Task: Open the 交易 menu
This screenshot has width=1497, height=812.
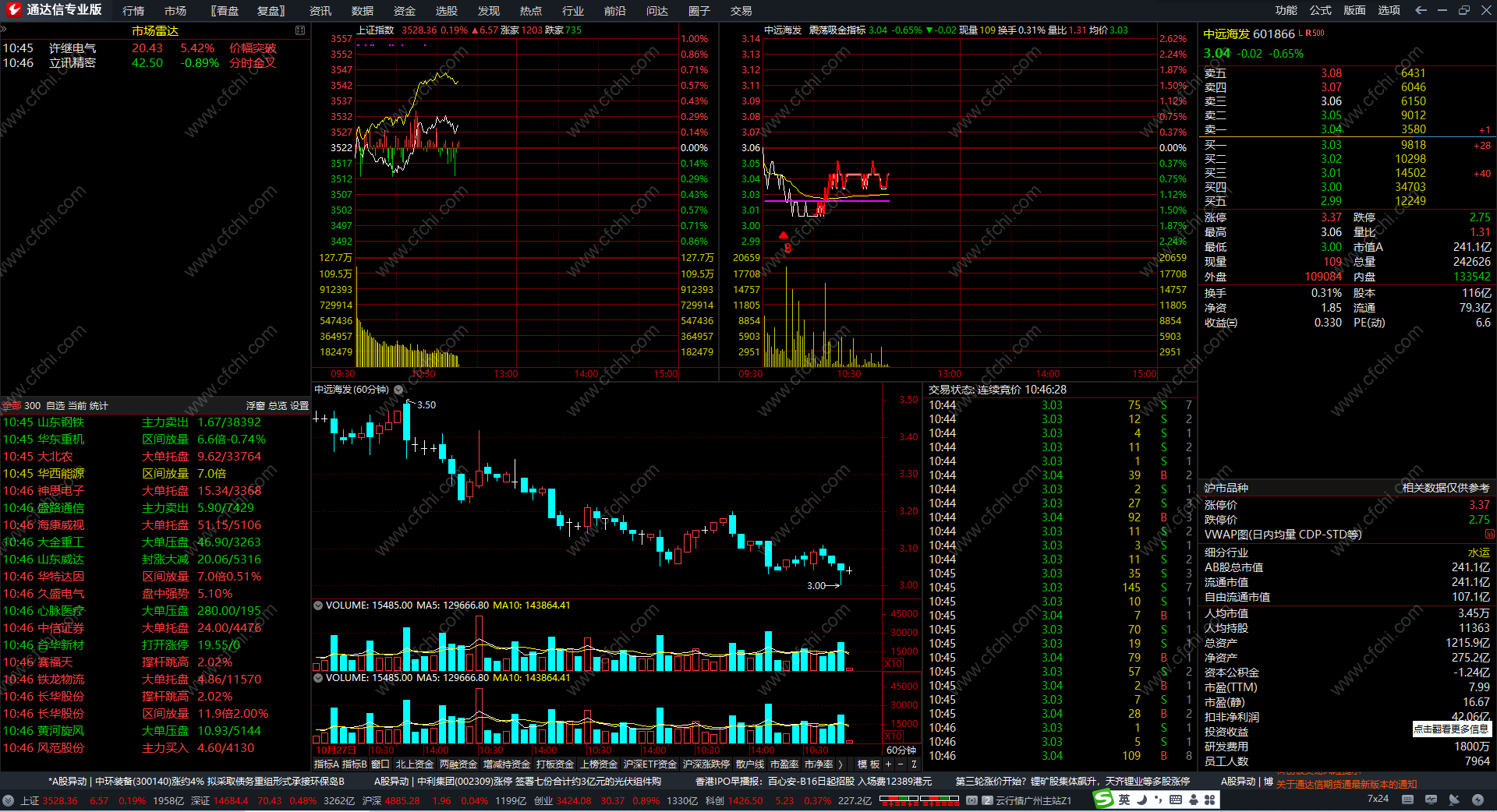Action: tap(741, 11)
